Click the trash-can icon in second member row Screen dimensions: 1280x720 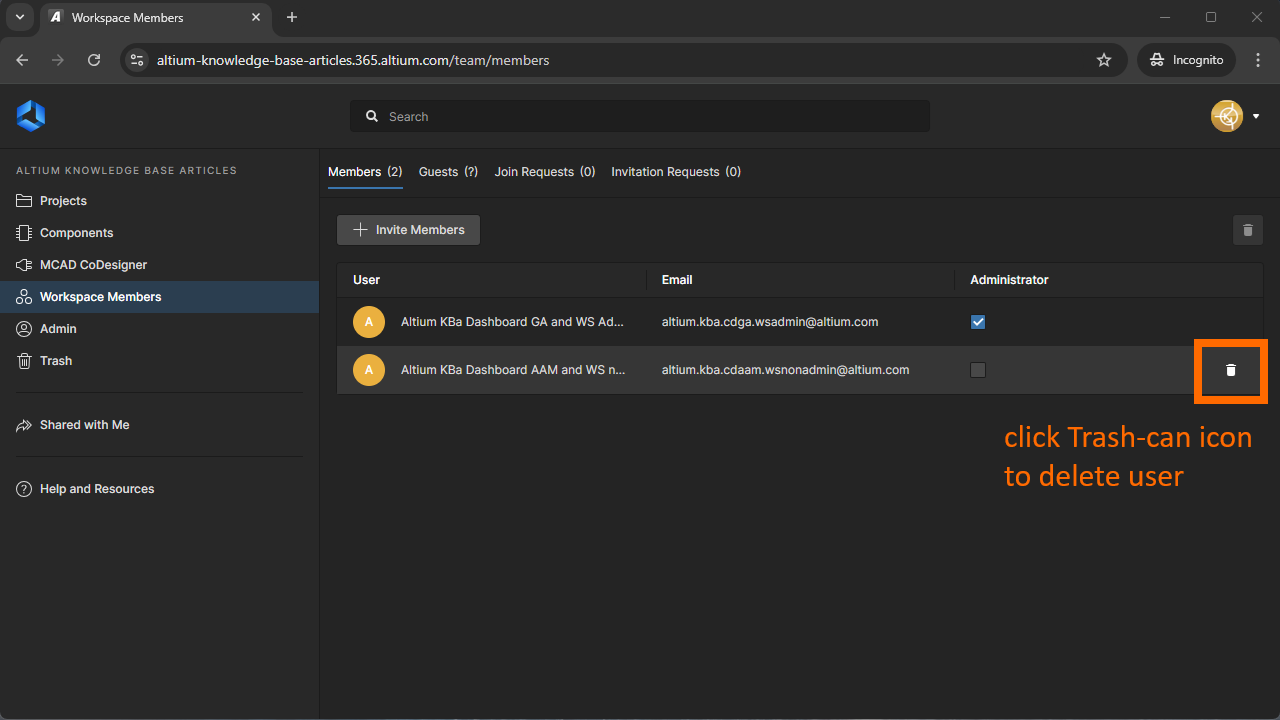[1231, 370]
